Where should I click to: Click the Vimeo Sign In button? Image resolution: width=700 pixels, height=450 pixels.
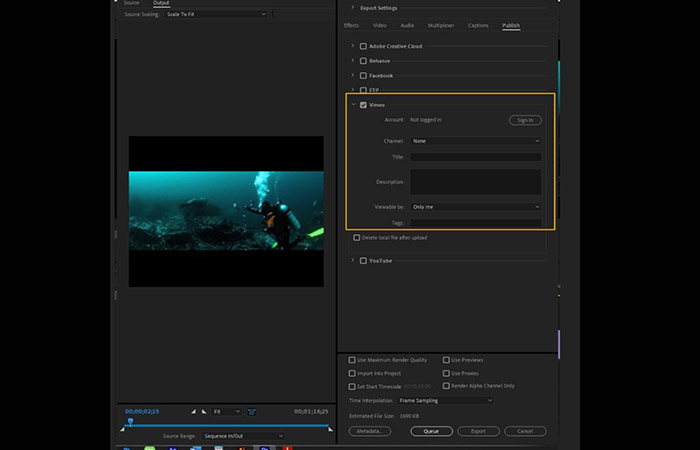tap(525, 120)
